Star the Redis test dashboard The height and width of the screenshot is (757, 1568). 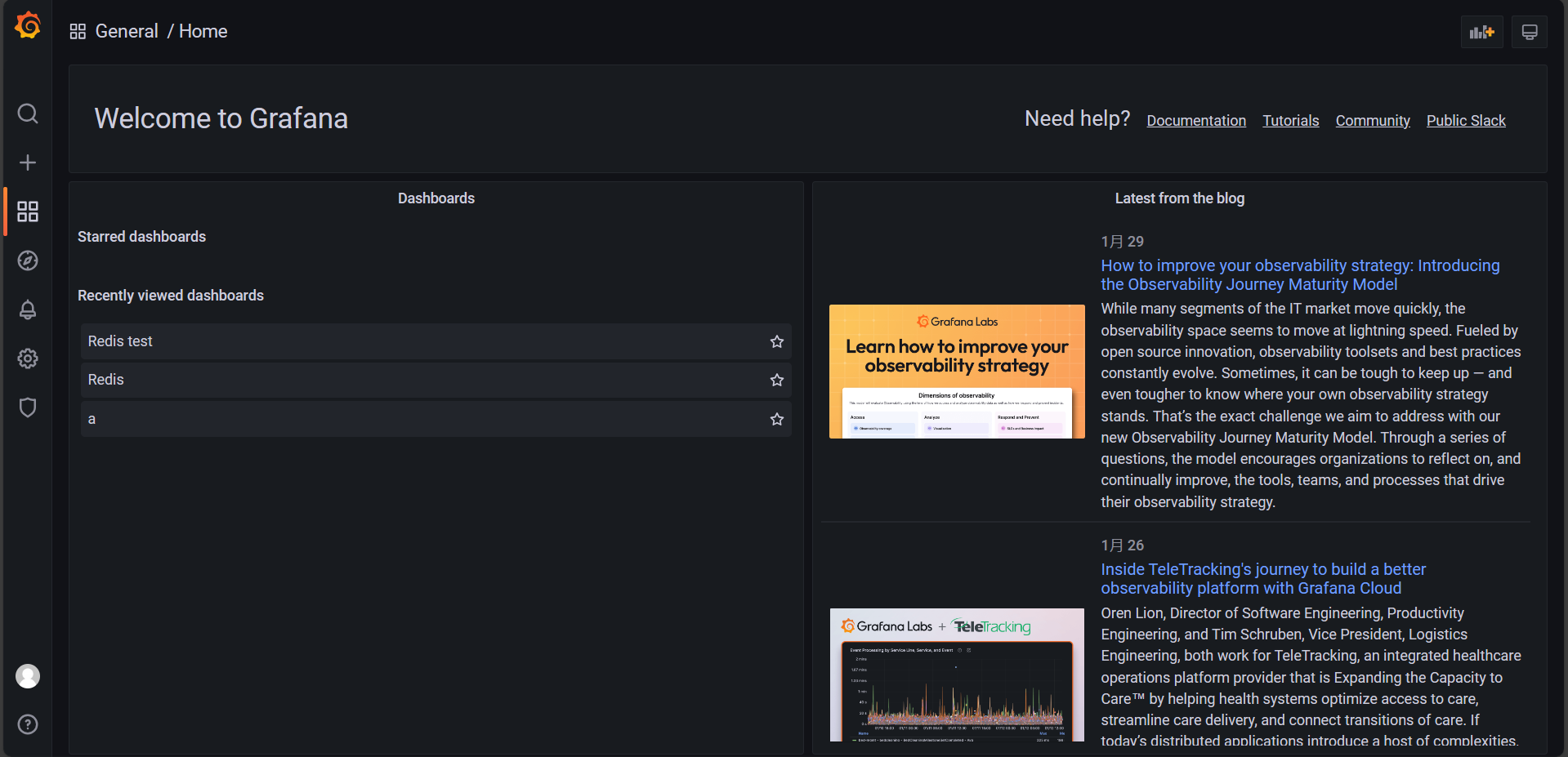[x=777, y=341]
